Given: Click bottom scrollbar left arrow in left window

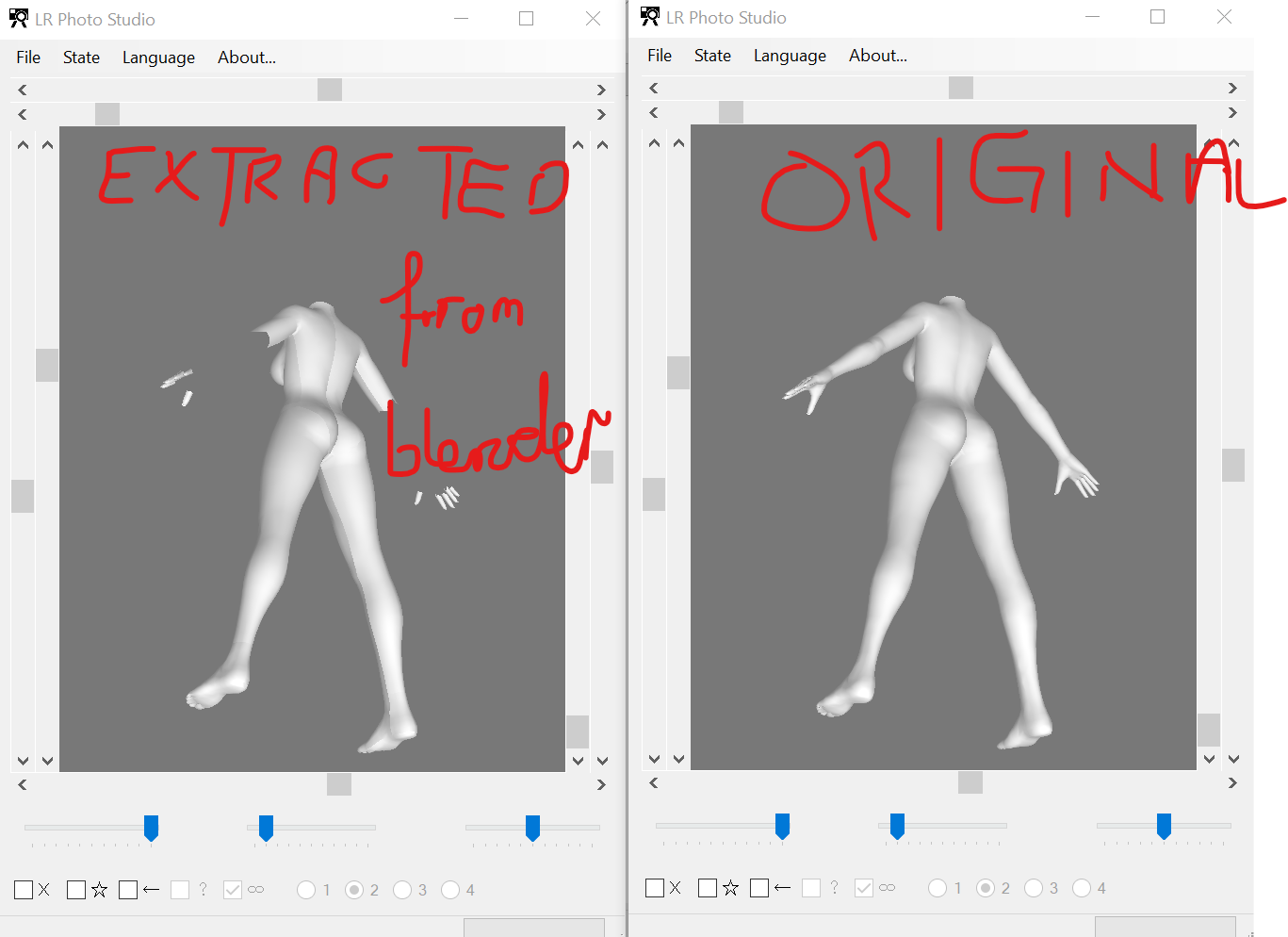Looking at the screenshot, I should 23,784.
